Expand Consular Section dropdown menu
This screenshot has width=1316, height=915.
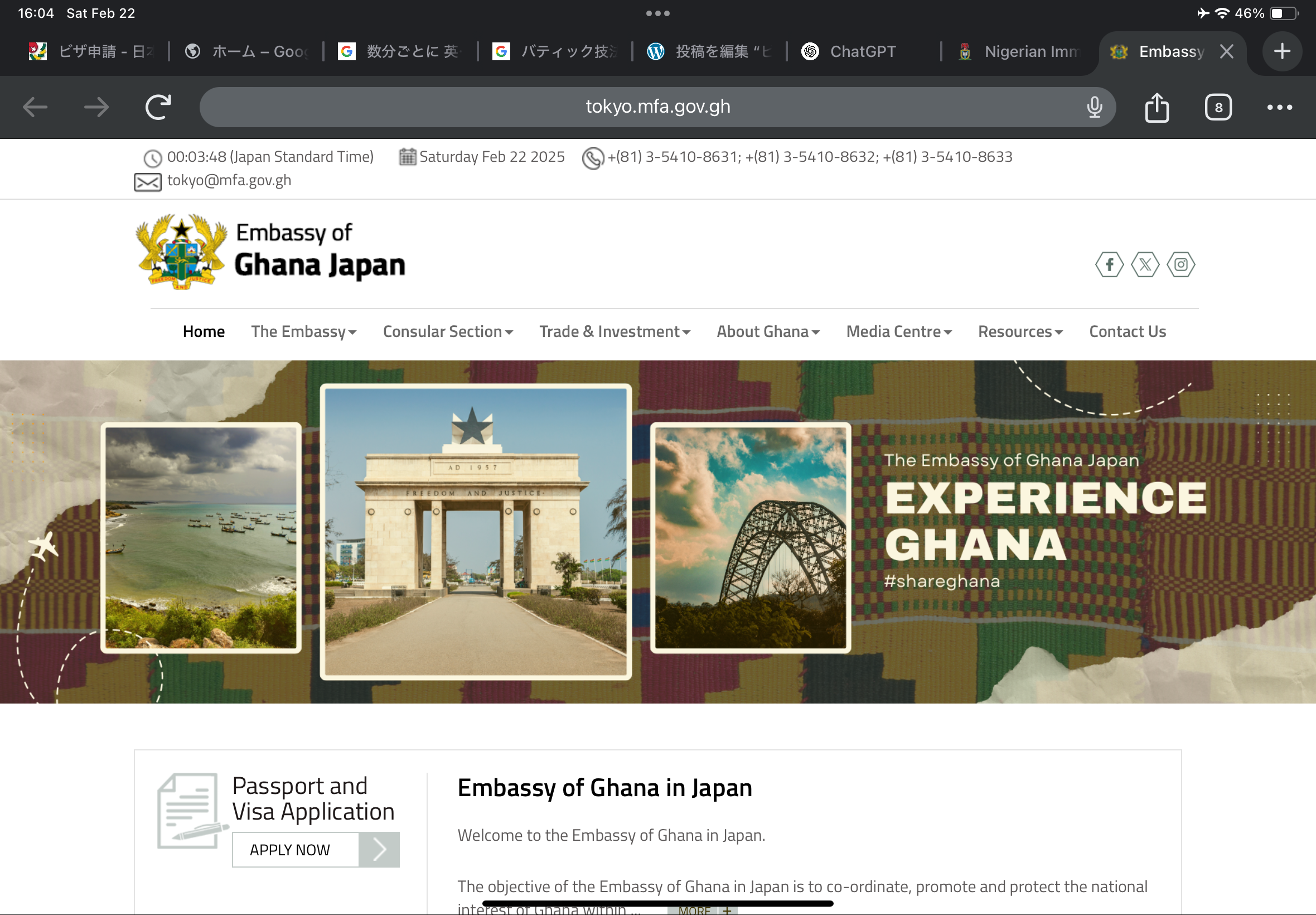[447, 332]
